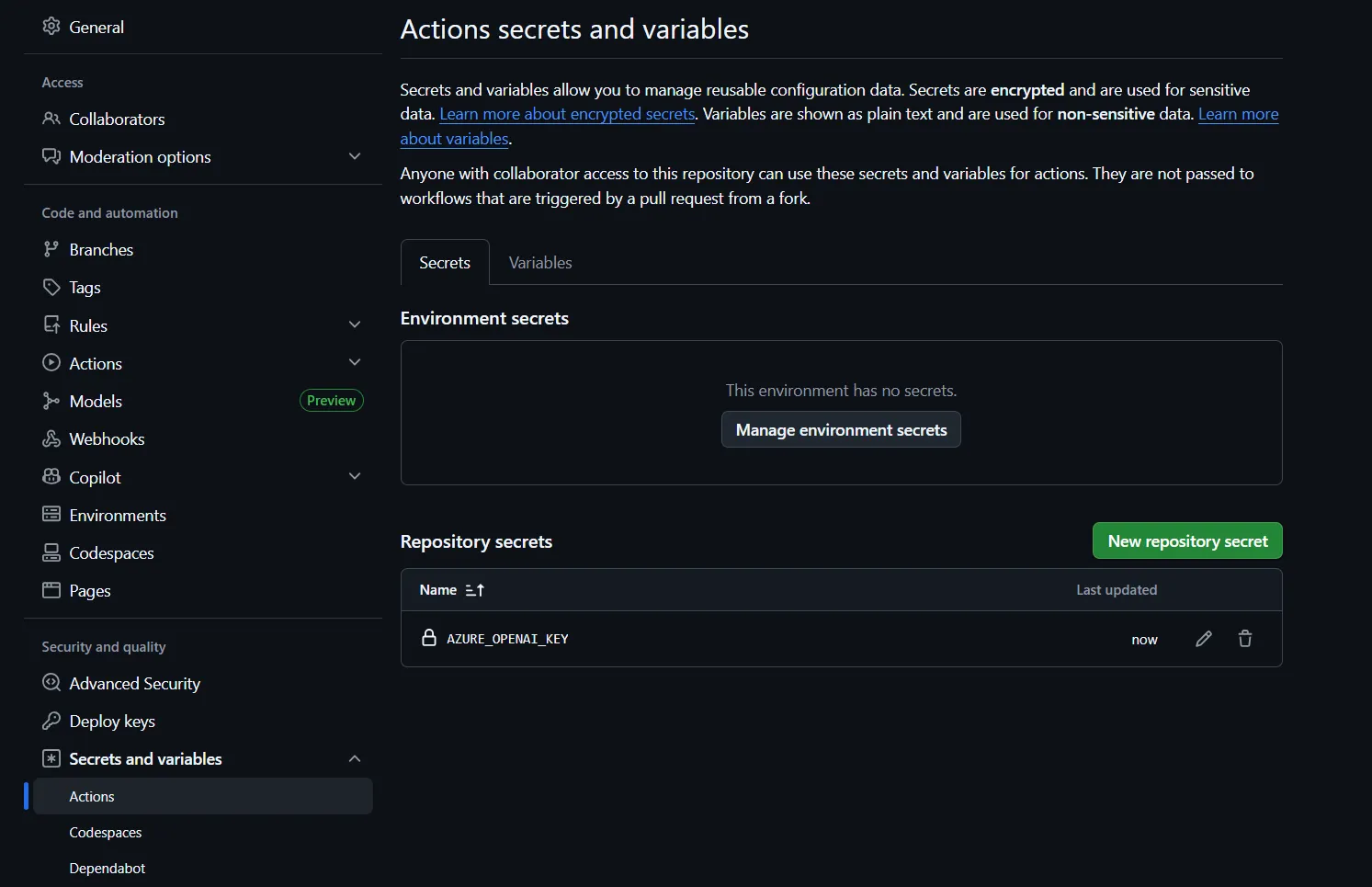Click the Collaborators people icon
This screenshot has height=887, width=1372.
tap(51, 119)
